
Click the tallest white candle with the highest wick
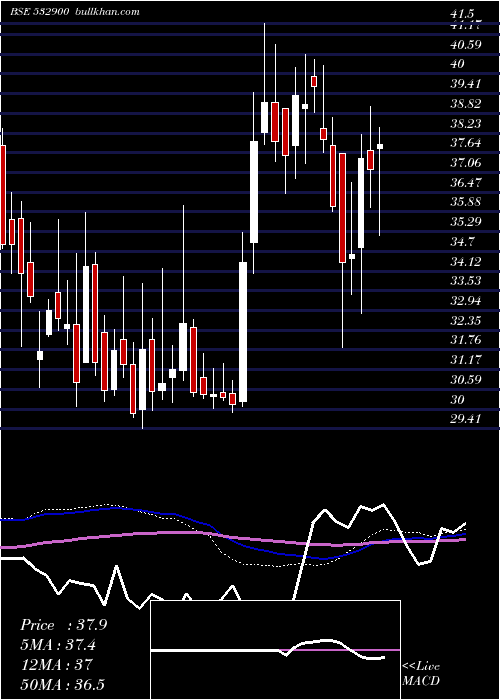tap(264, 117)
